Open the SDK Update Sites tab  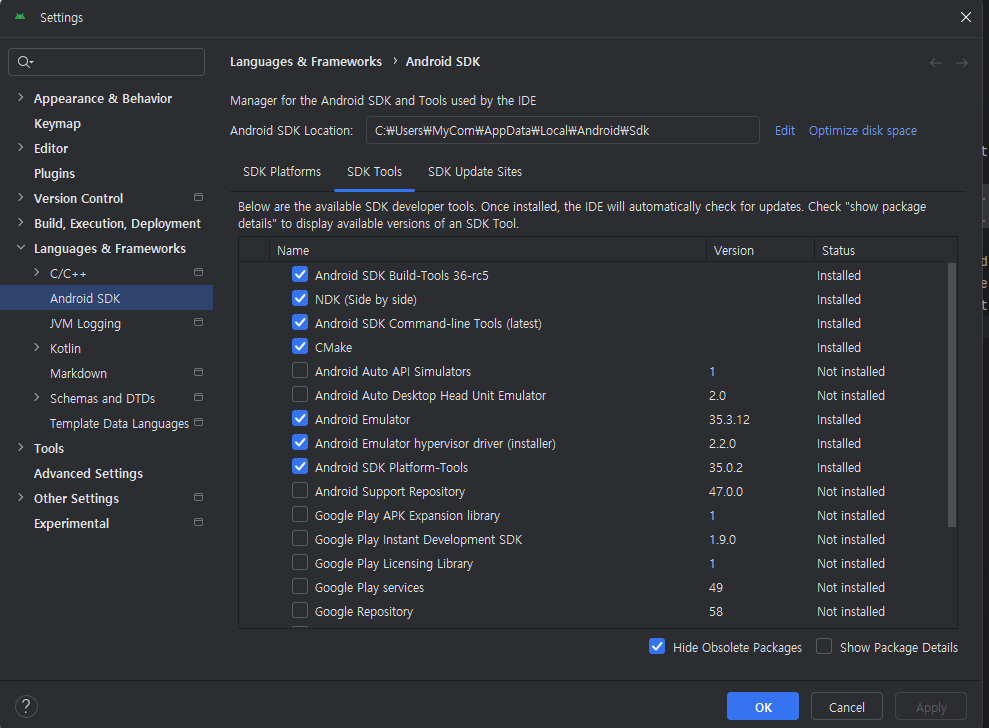click(x=475, y=172)
